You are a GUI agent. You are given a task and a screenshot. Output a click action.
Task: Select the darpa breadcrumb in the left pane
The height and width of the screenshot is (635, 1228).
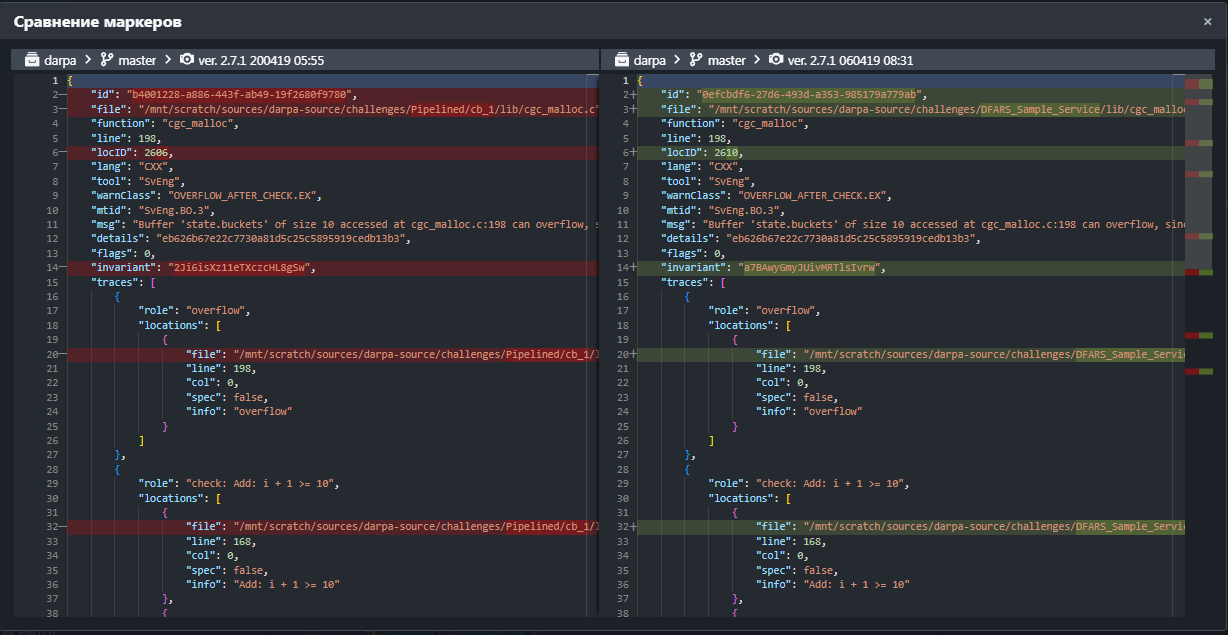[59, 60]
